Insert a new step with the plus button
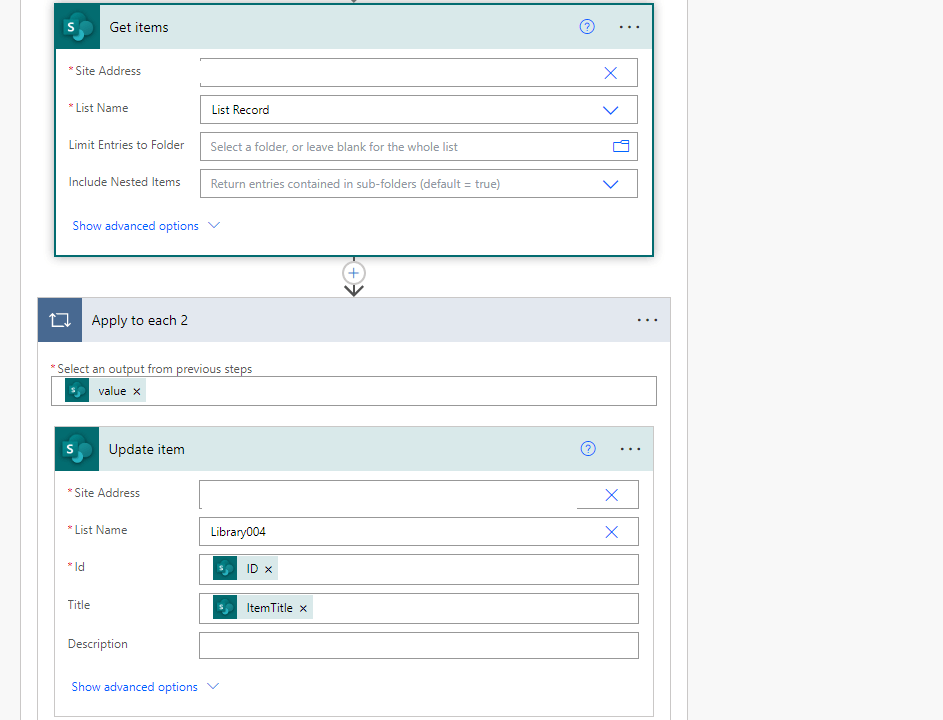 pos(354,273)
